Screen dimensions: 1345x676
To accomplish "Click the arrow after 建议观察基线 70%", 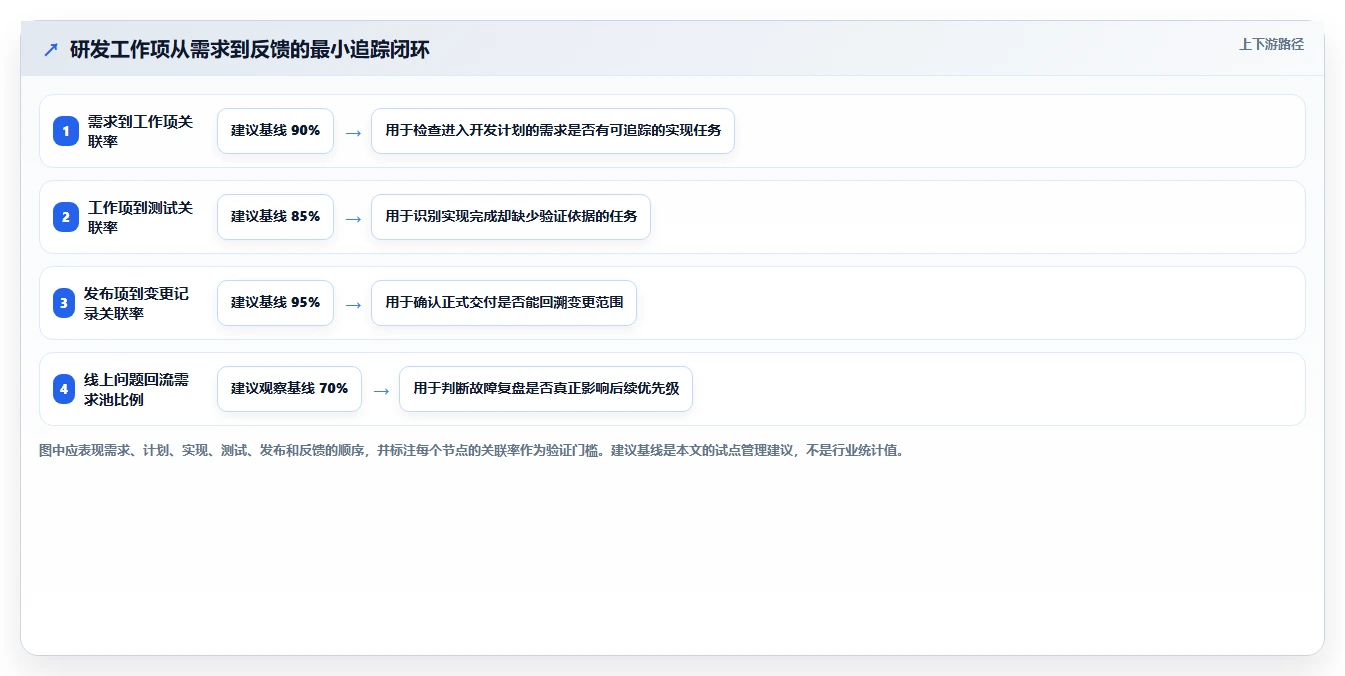I will (x=380, y=390).
